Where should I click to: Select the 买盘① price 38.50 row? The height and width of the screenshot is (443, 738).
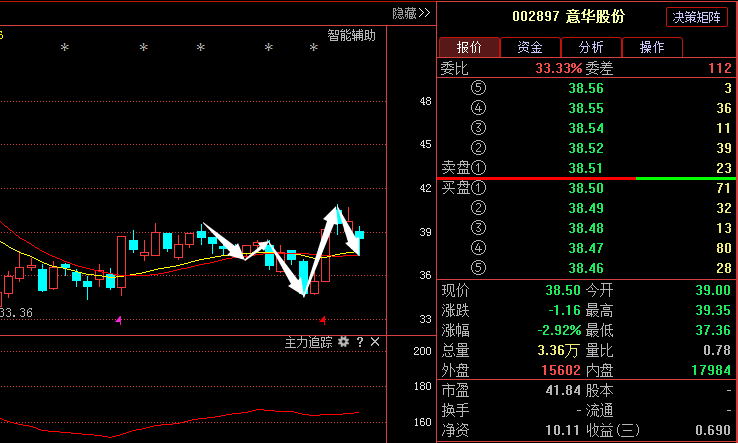pyautogui.click(x=586, y=188)
